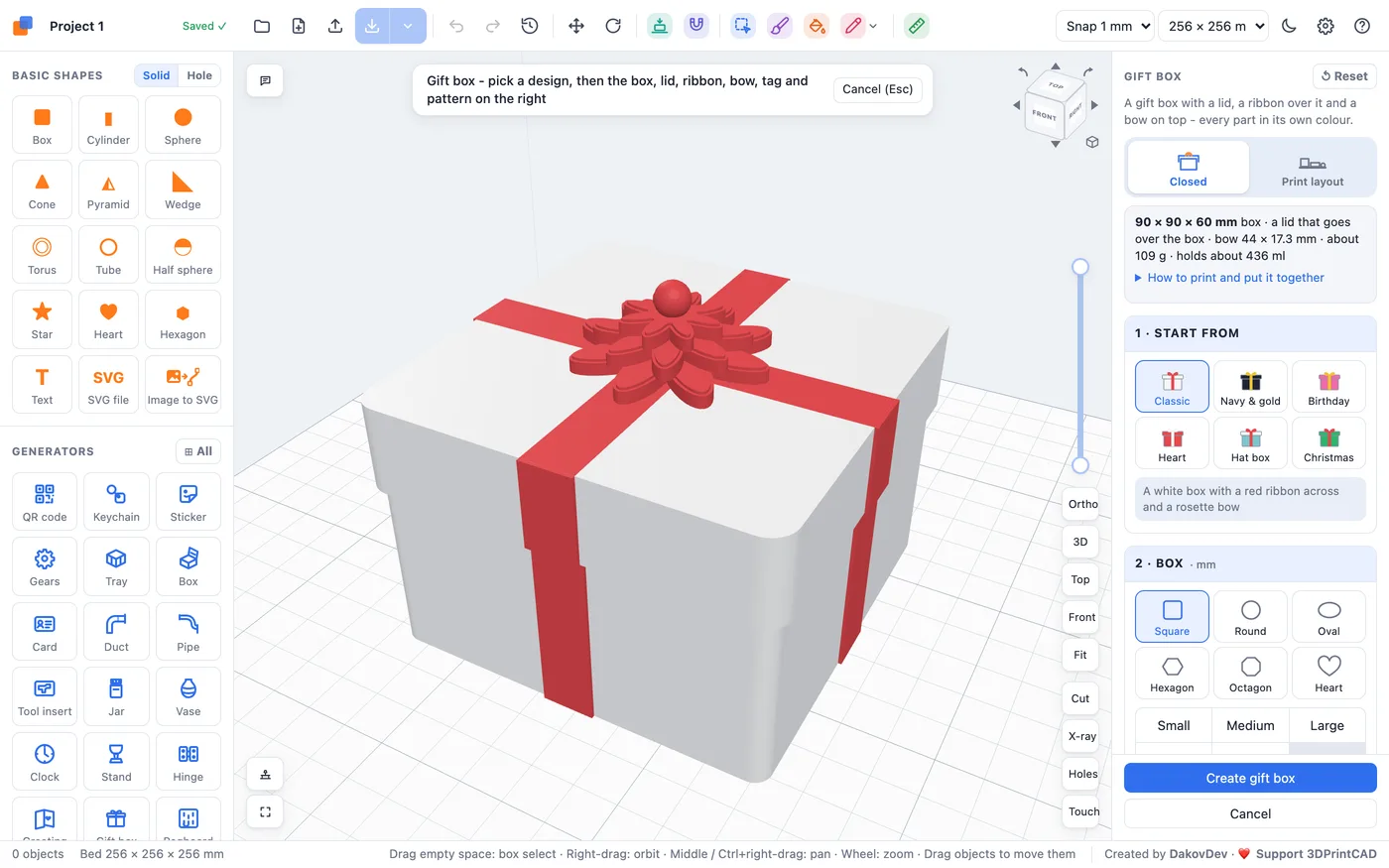Reset the gift box settings
Image resolution: width=1389 pixels, height=868 pixels.
point(1344,76)
